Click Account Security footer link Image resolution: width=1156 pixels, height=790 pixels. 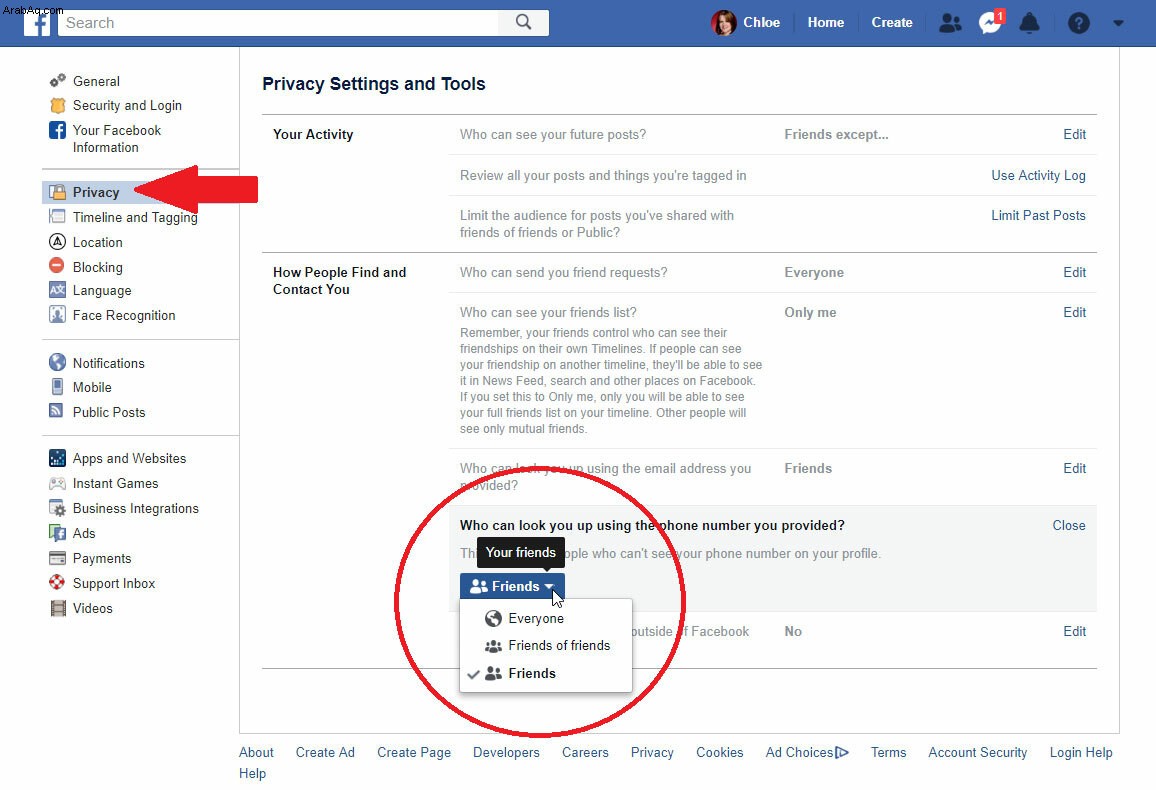978,752
